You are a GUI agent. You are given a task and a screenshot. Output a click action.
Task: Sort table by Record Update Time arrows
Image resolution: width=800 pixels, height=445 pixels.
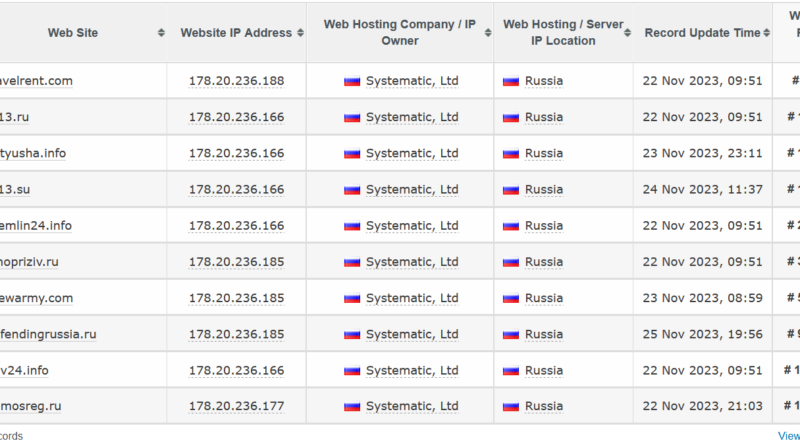[766, 33]
